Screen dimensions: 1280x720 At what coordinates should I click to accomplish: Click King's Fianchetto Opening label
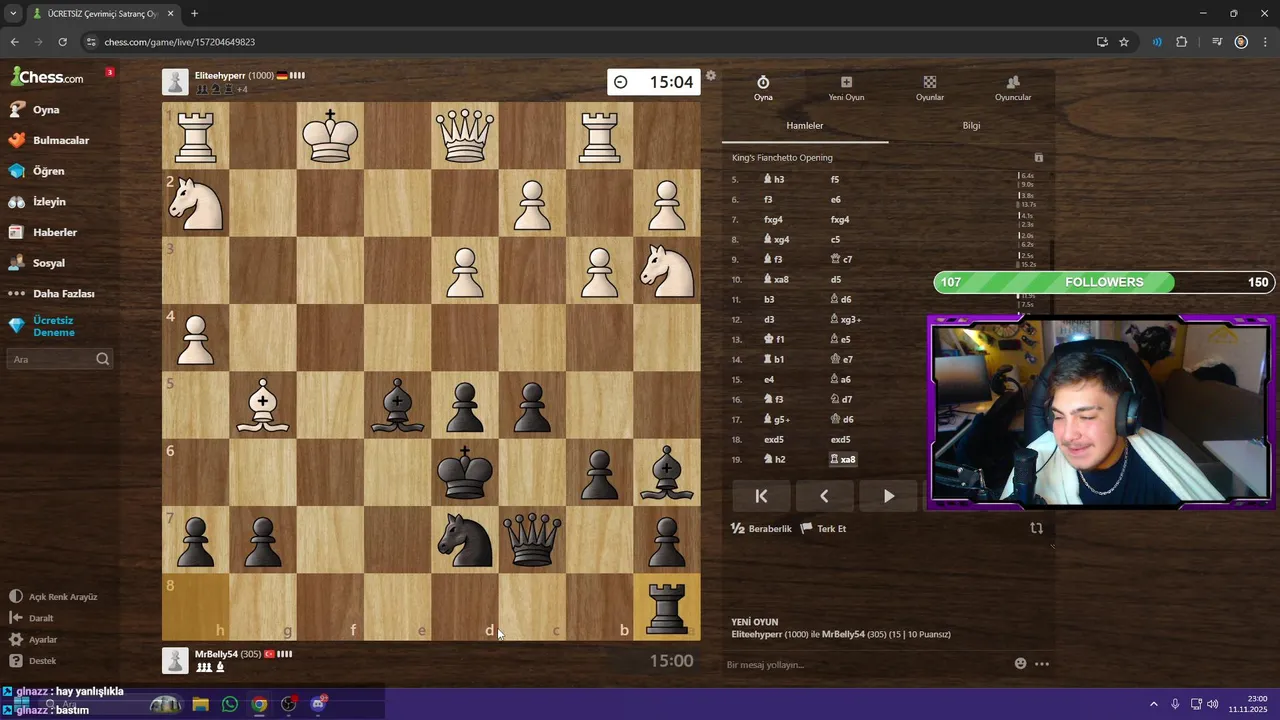[x=782, y=158]
